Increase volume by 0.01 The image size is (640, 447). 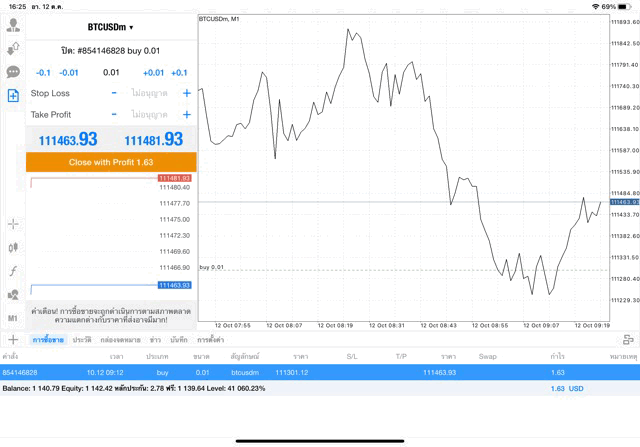click(153, 72)
